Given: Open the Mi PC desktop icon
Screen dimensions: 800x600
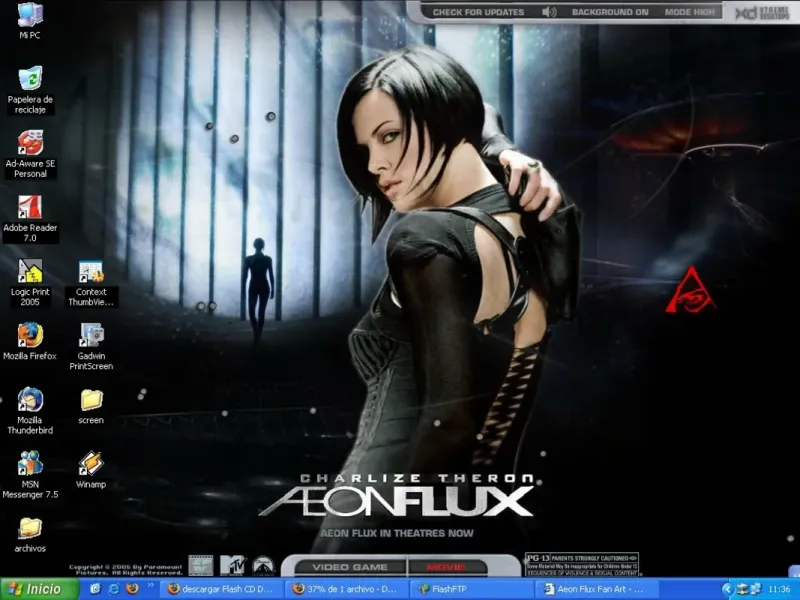Looking at the screenshot, I should [30, 20].
